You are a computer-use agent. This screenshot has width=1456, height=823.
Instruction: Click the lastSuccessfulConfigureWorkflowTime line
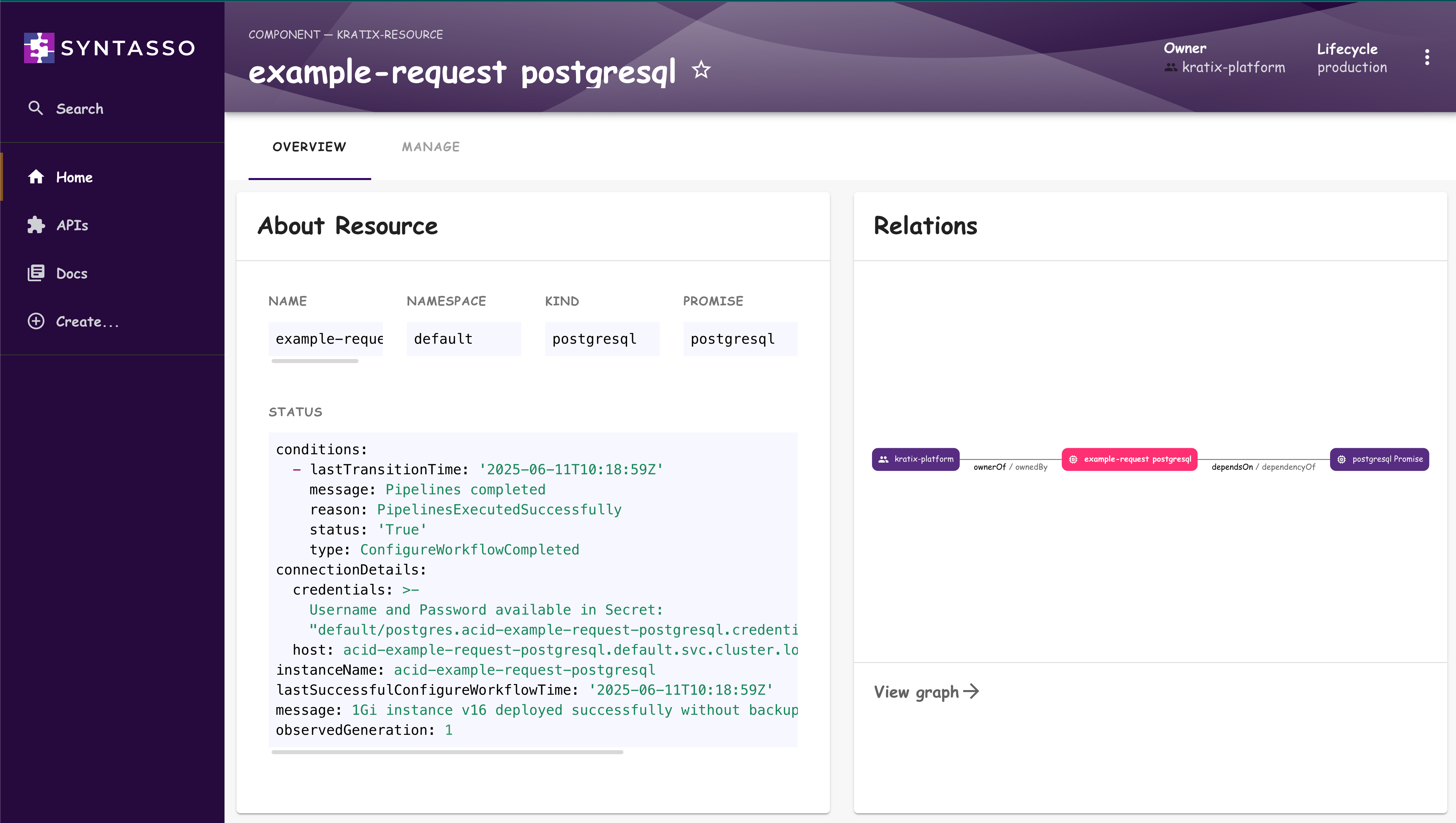(x=524, y=690)
